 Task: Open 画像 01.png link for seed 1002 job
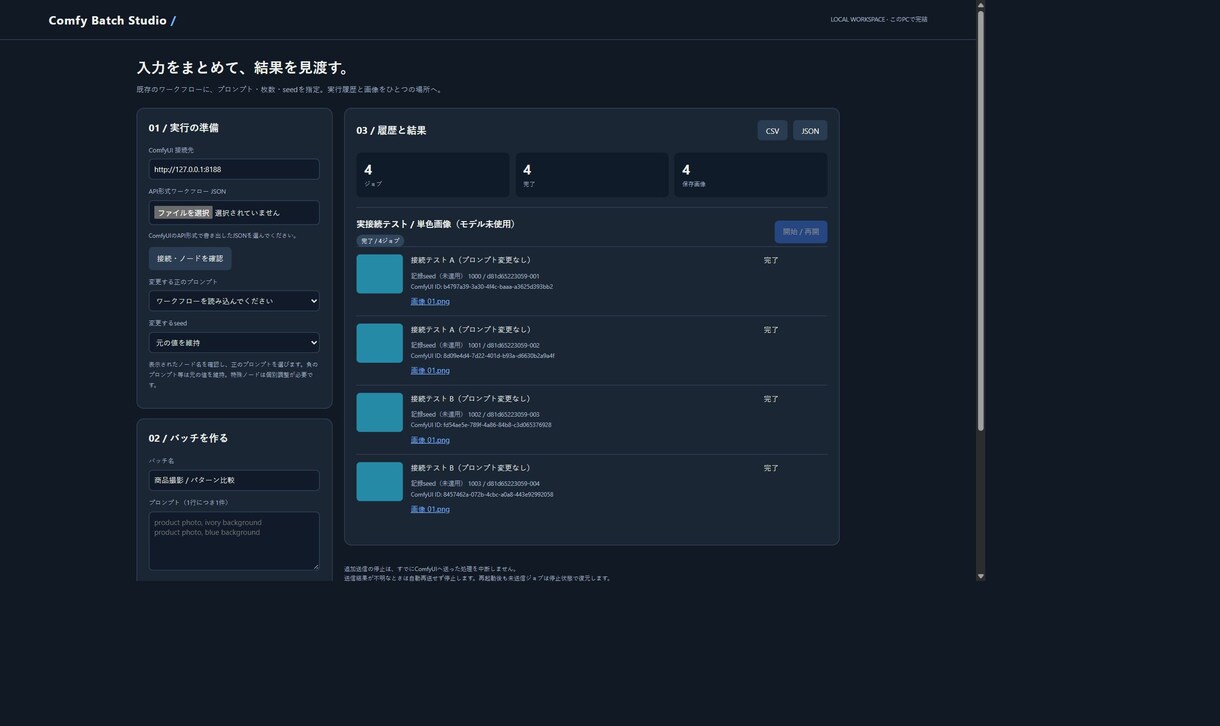click(430, 440)
